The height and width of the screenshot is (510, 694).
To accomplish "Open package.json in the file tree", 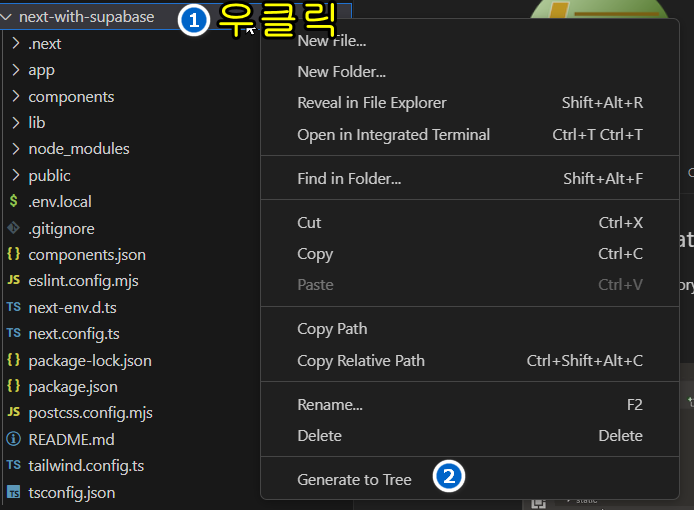I will [73, 386].
